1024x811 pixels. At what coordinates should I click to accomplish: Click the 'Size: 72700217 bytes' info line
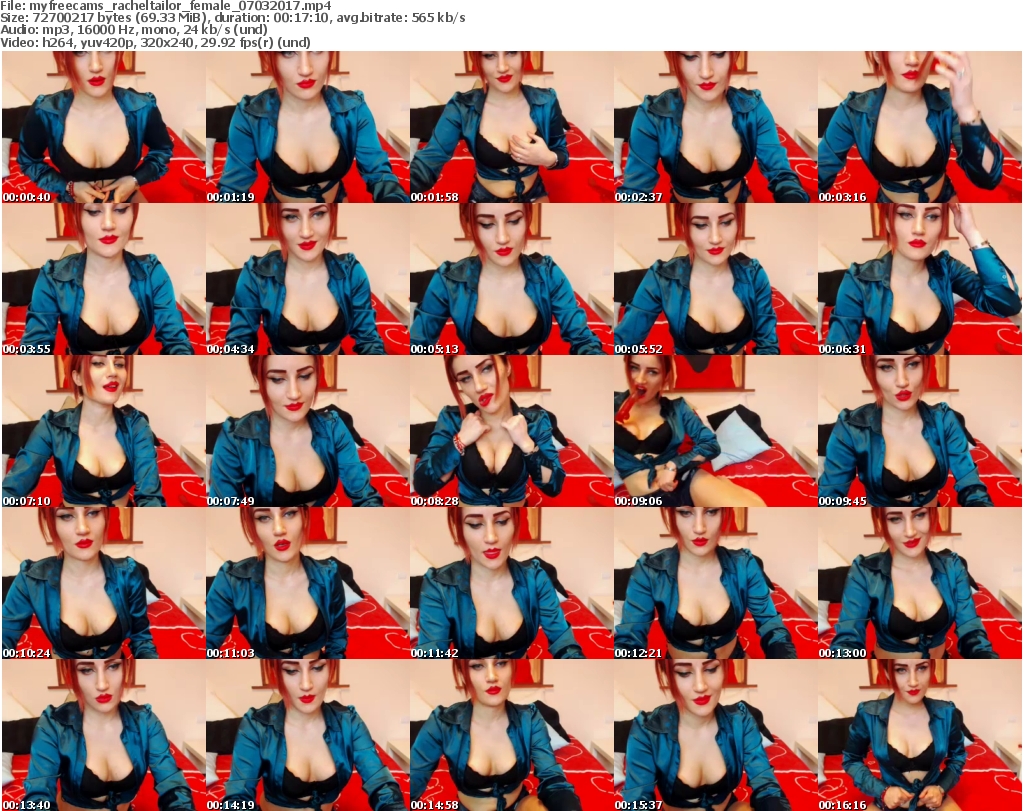click(x=232, y=18)
